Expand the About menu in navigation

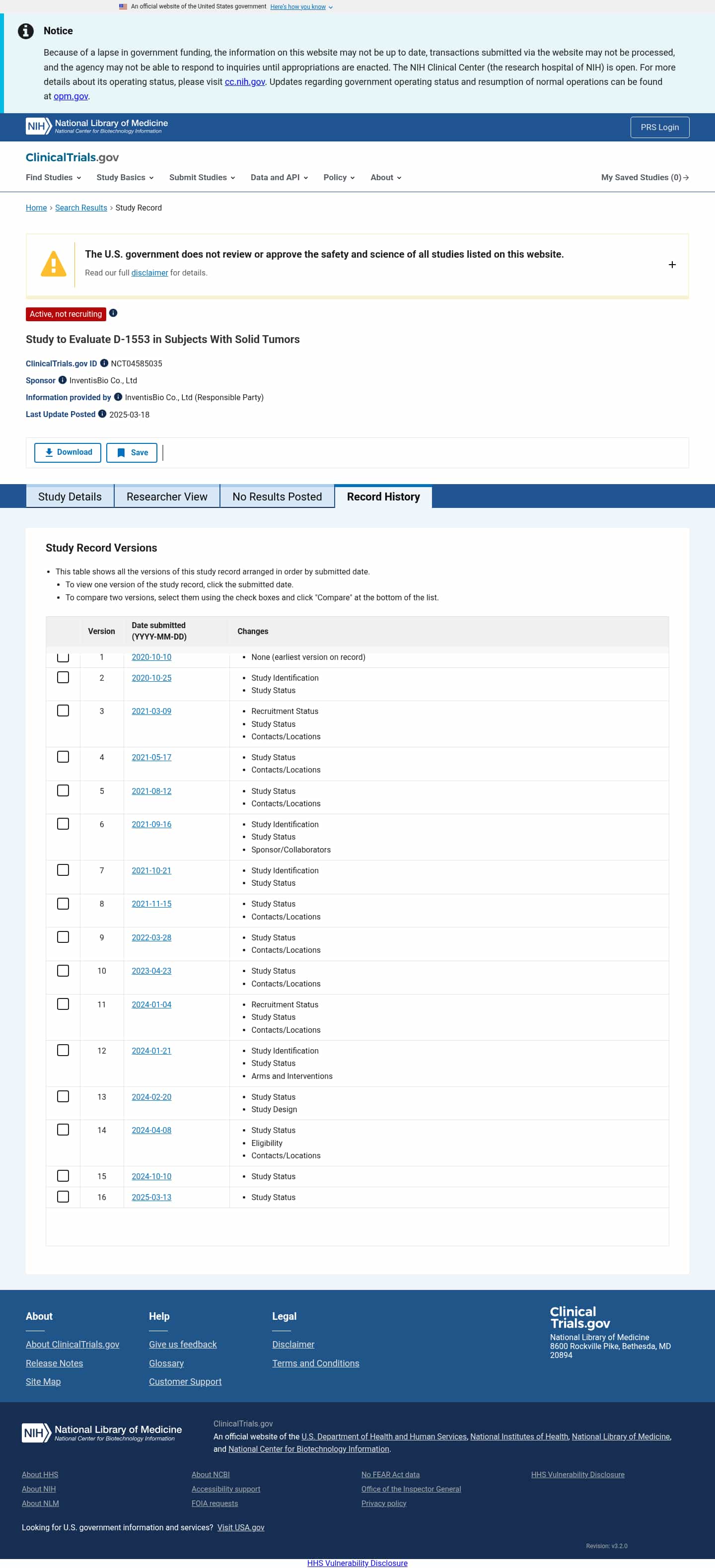click(x=386, y=178)
